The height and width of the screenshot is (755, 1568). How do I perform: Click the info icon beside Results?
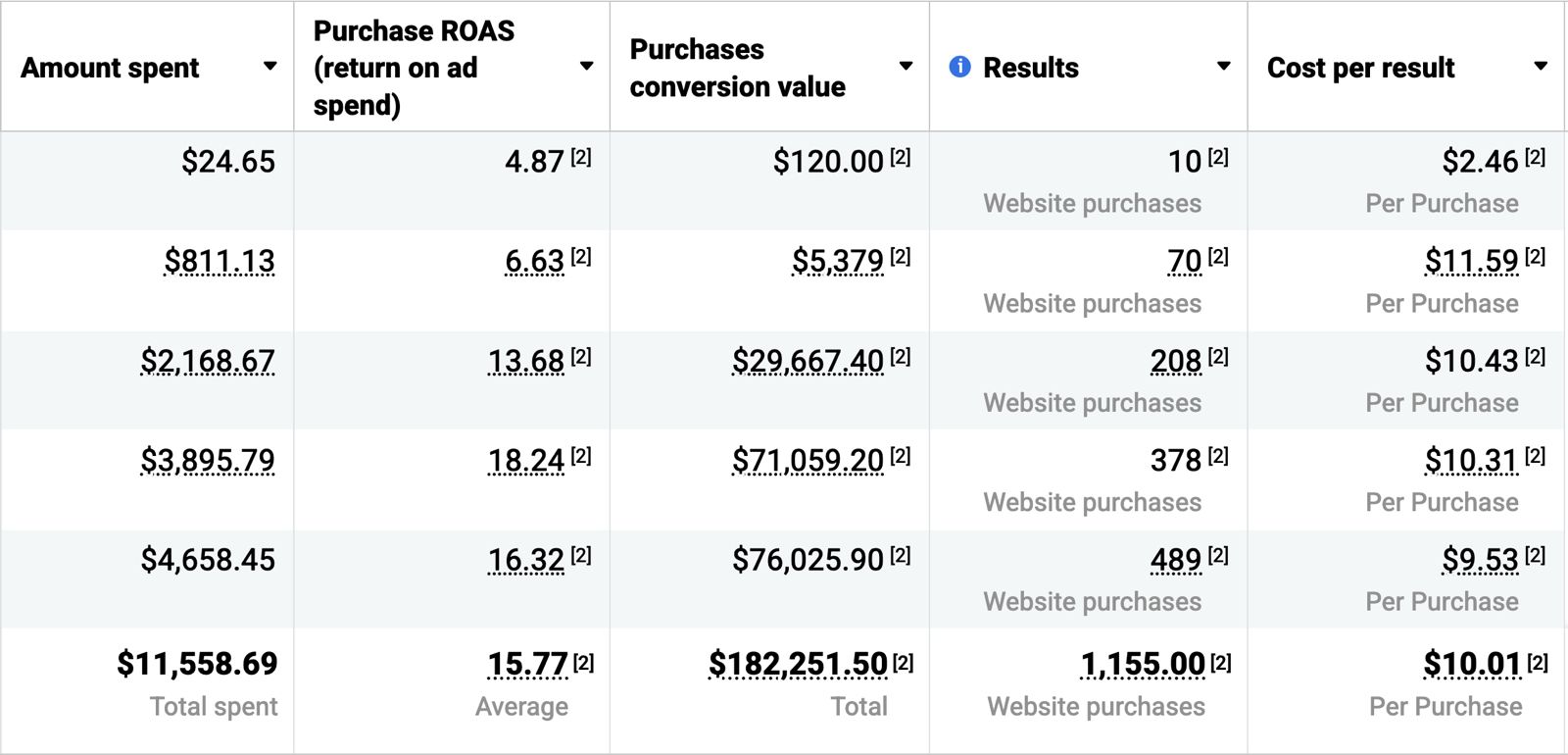pyautogui.click(x=959, y=67)
